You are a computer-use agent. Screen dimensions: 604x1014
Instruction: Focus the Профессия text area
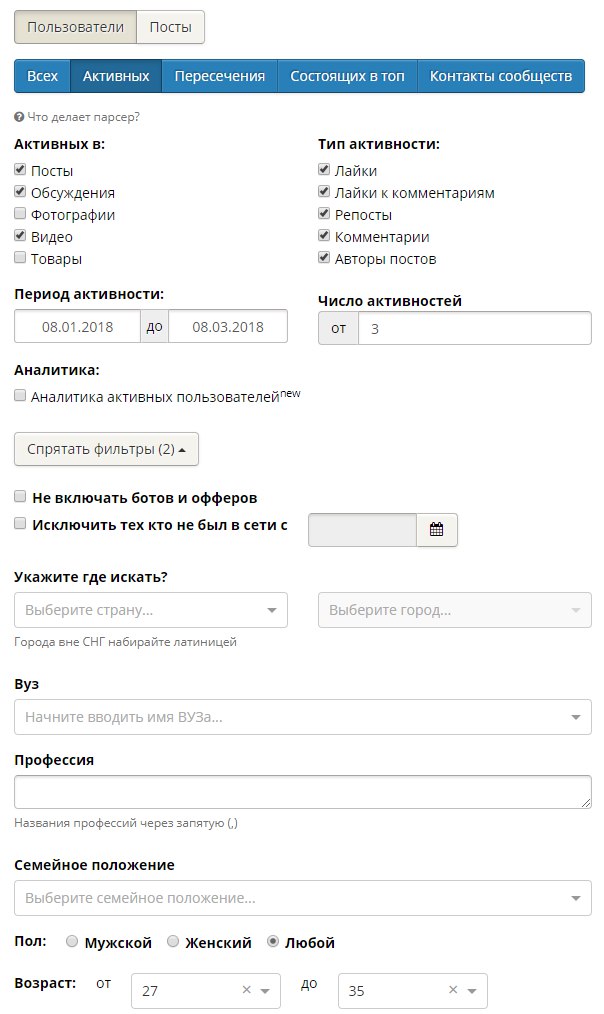(x=303, y=792)
